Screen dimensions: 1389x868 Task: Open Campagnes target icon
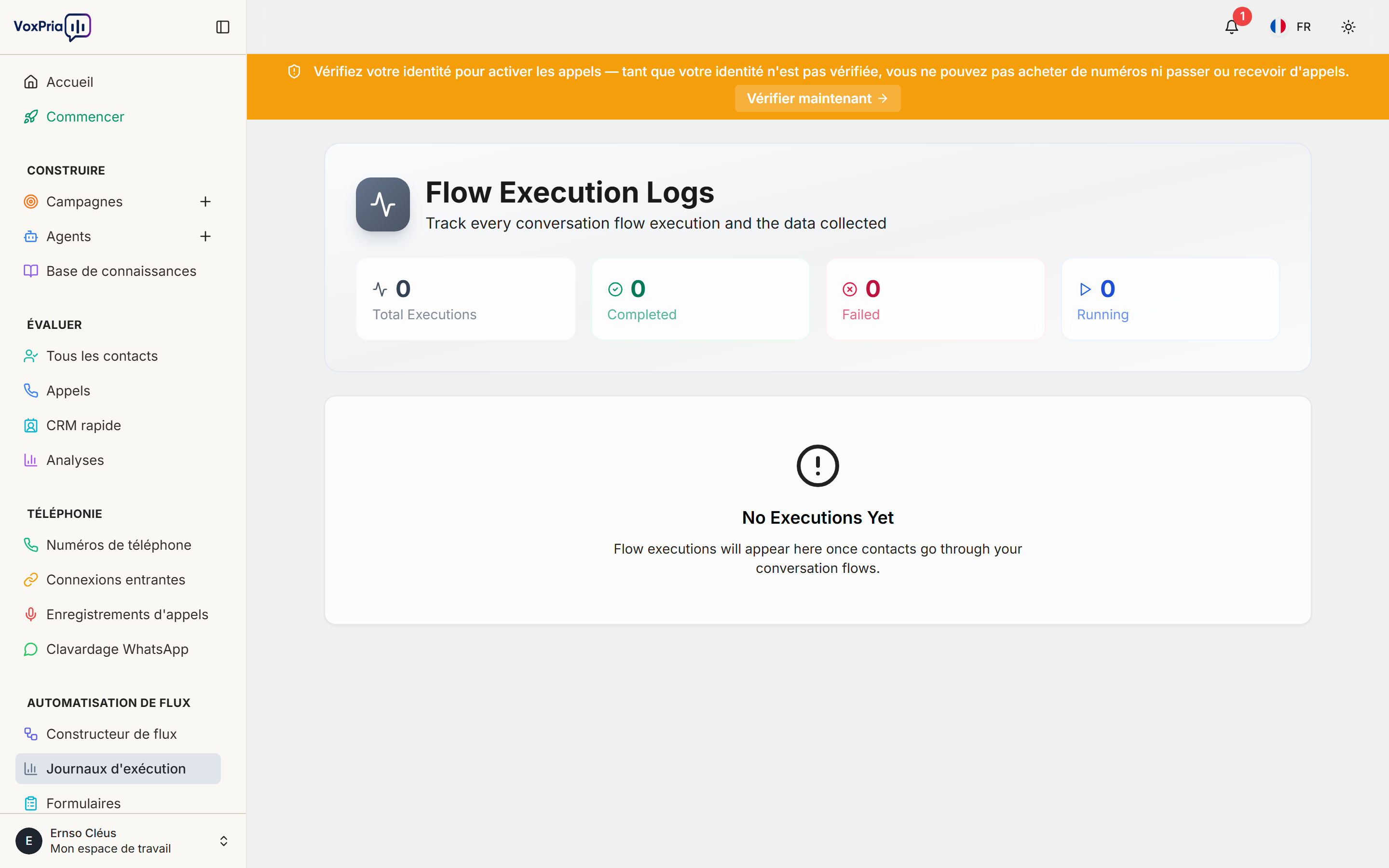[x=31, y=202]
